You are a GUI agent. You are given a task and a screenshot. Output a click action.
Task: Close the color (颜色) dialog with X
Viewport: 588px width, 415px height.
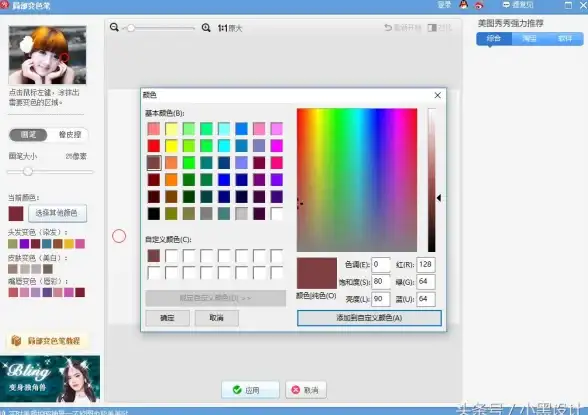(438, 95)
